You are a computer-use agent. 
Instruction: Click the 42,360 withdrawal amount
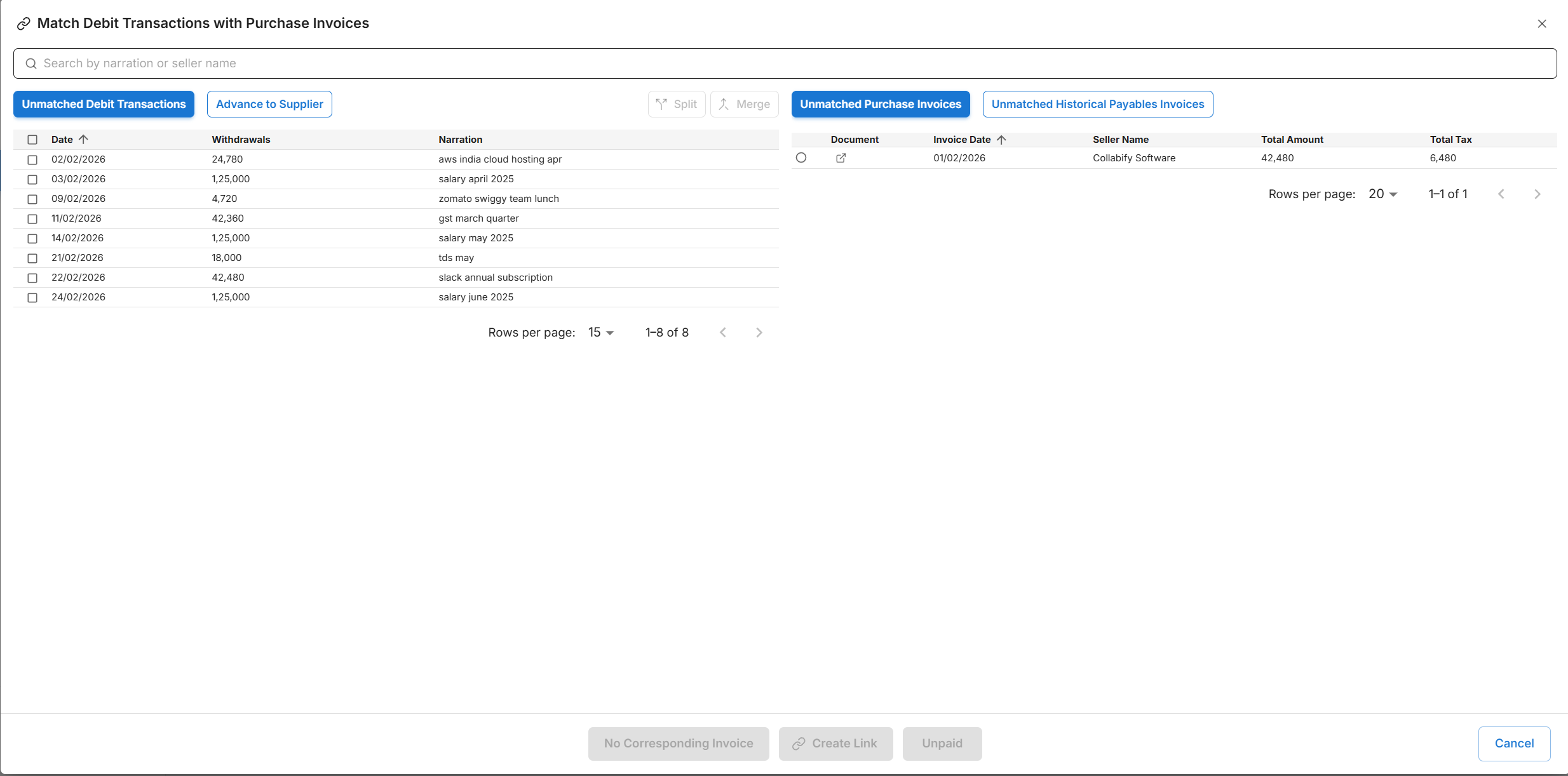[x=227, y=218]
